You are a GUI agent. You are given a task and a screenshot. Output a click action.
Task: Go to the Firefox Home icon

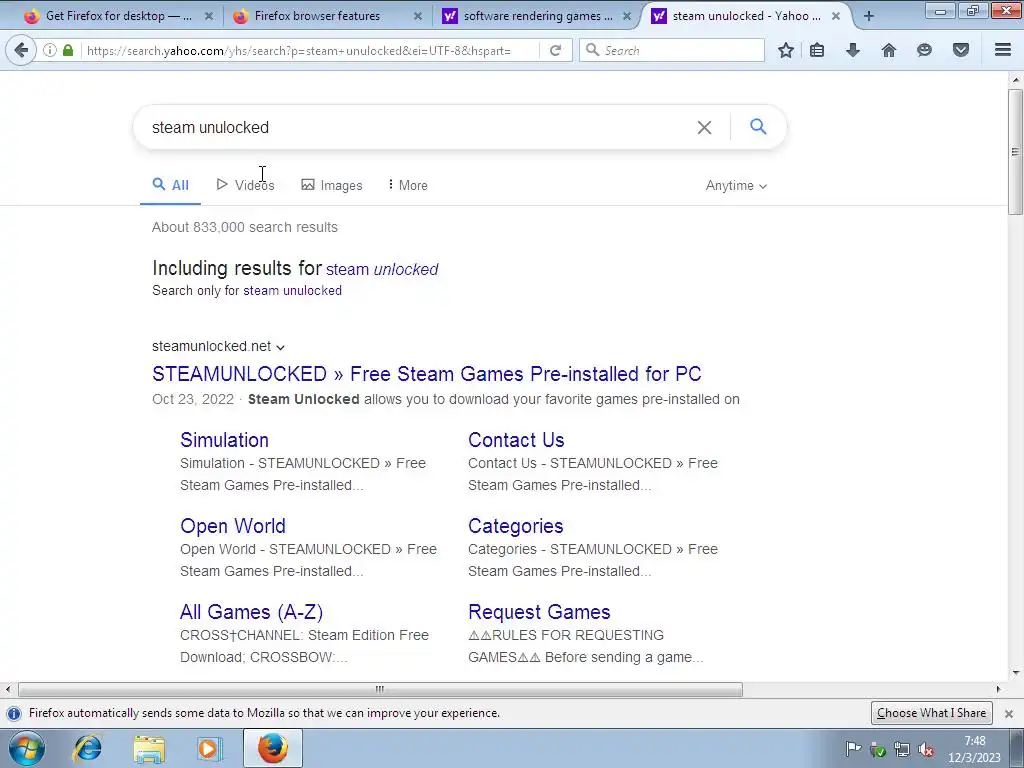tap(889, 50)
